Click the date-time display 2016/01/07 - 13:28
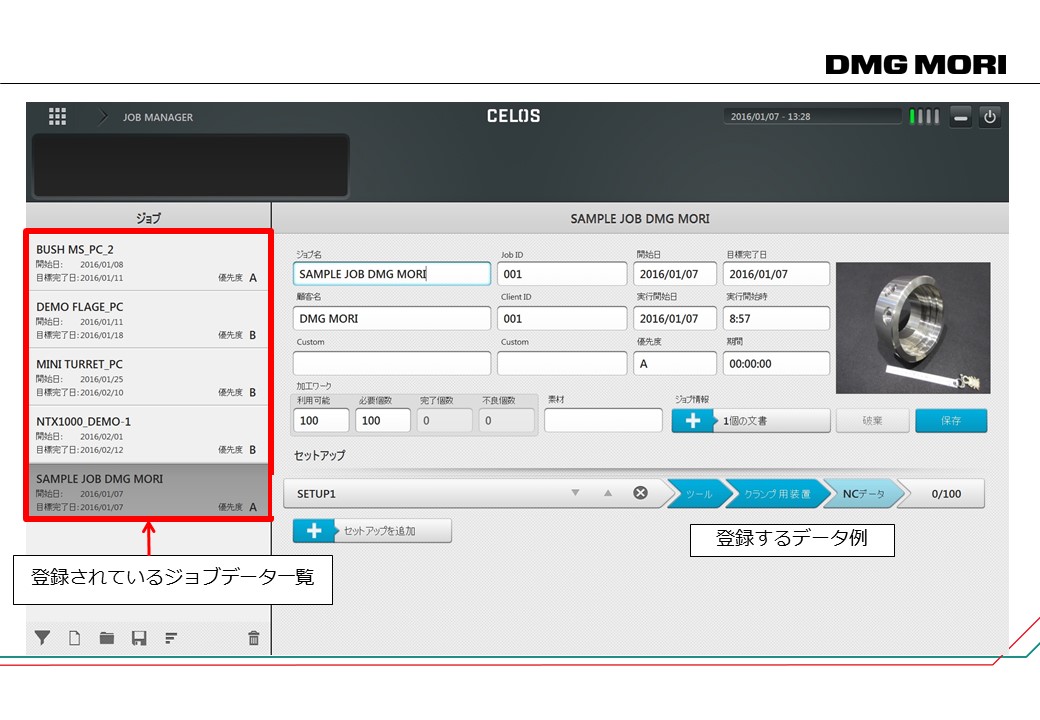Viewport: 1040px width, 720px height. [x=812, y=117]
